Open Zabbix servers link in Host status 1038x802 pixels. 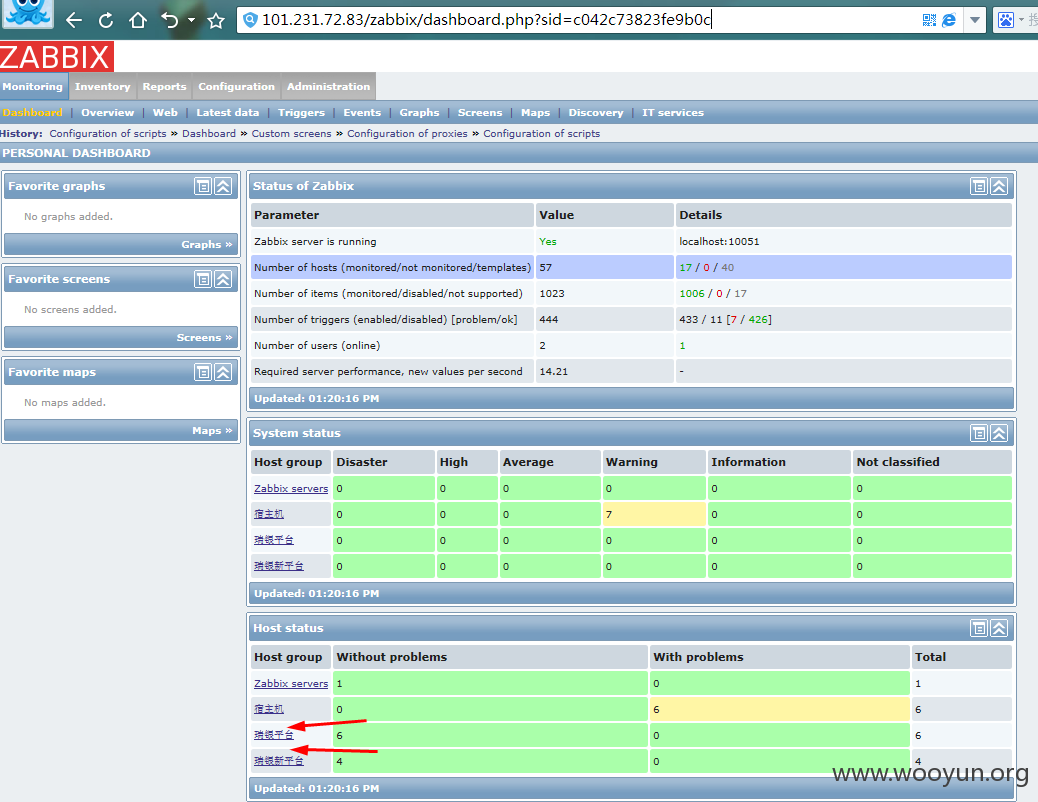point(291,683)
